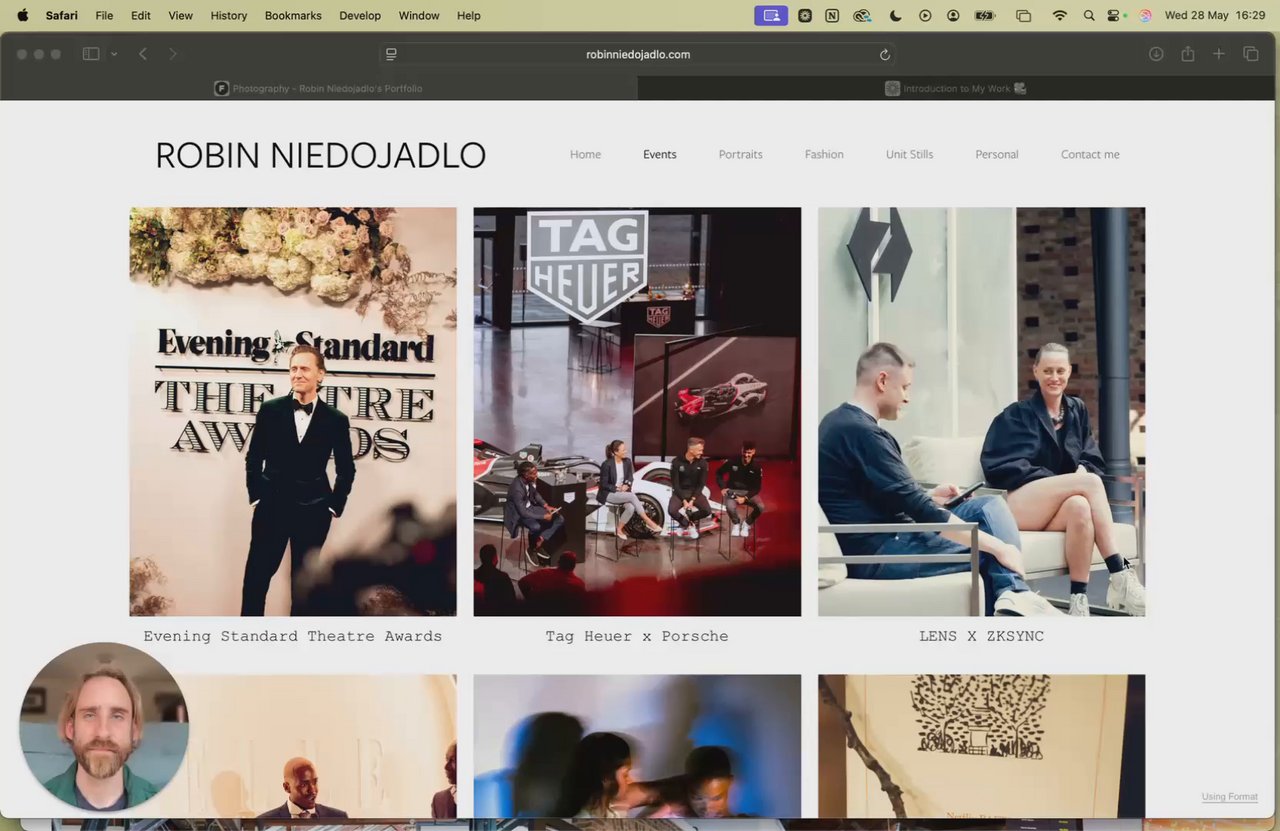Expand the tab group dropdown arrow
The width and height of the screenshot is (1280, 831).
tap(114, 54)
